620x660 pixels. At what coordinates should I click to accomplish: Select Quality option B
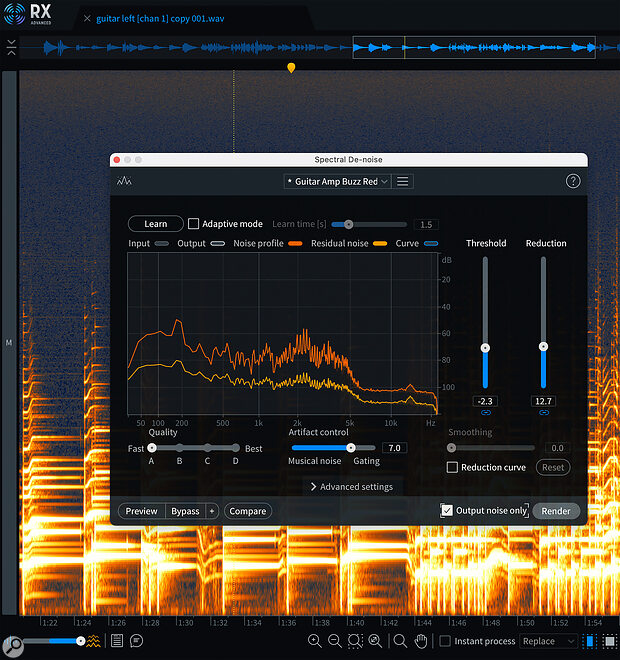click(x=180, y=447)
